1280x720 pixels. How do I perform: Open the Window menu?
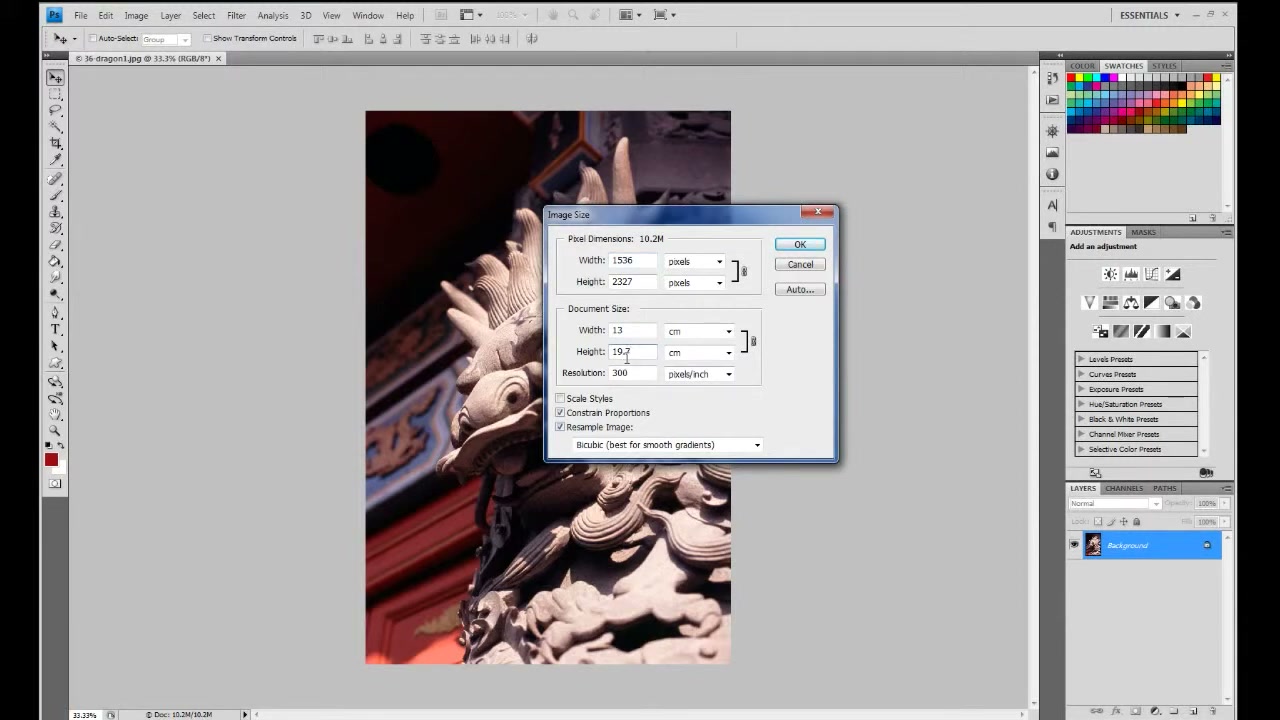coord(368,15)
